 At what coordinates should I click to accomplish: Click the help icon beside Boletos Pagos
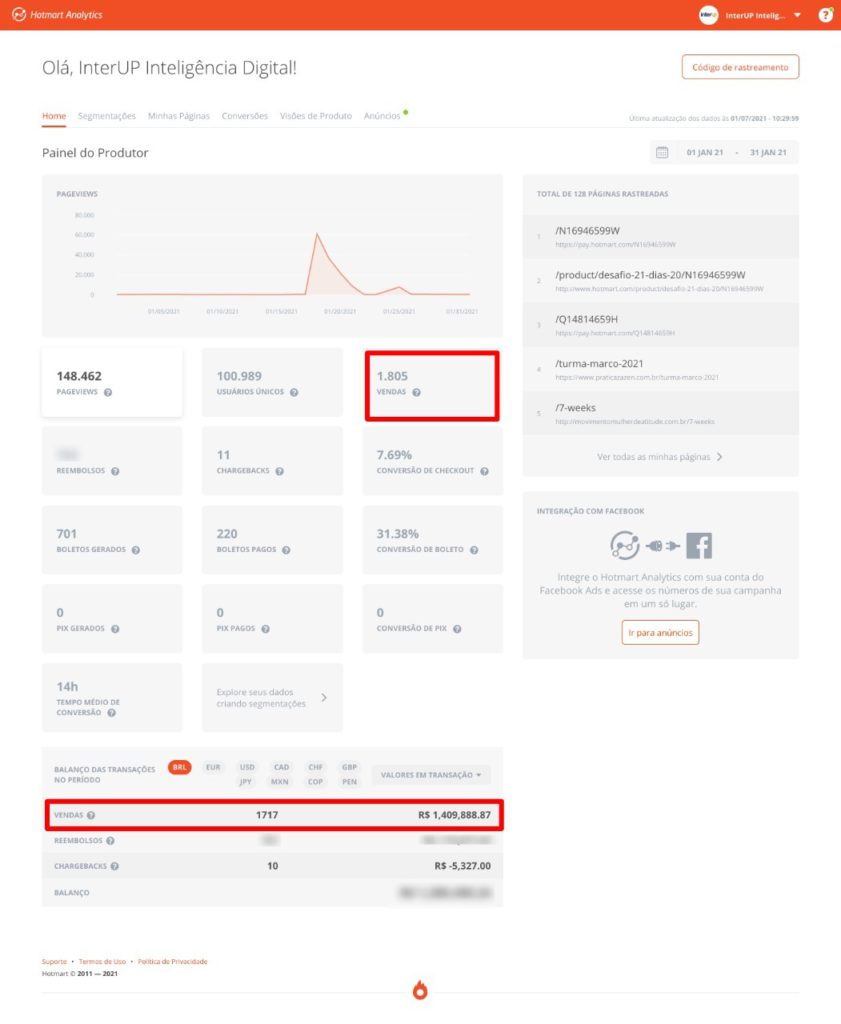(x=286, y=550)
